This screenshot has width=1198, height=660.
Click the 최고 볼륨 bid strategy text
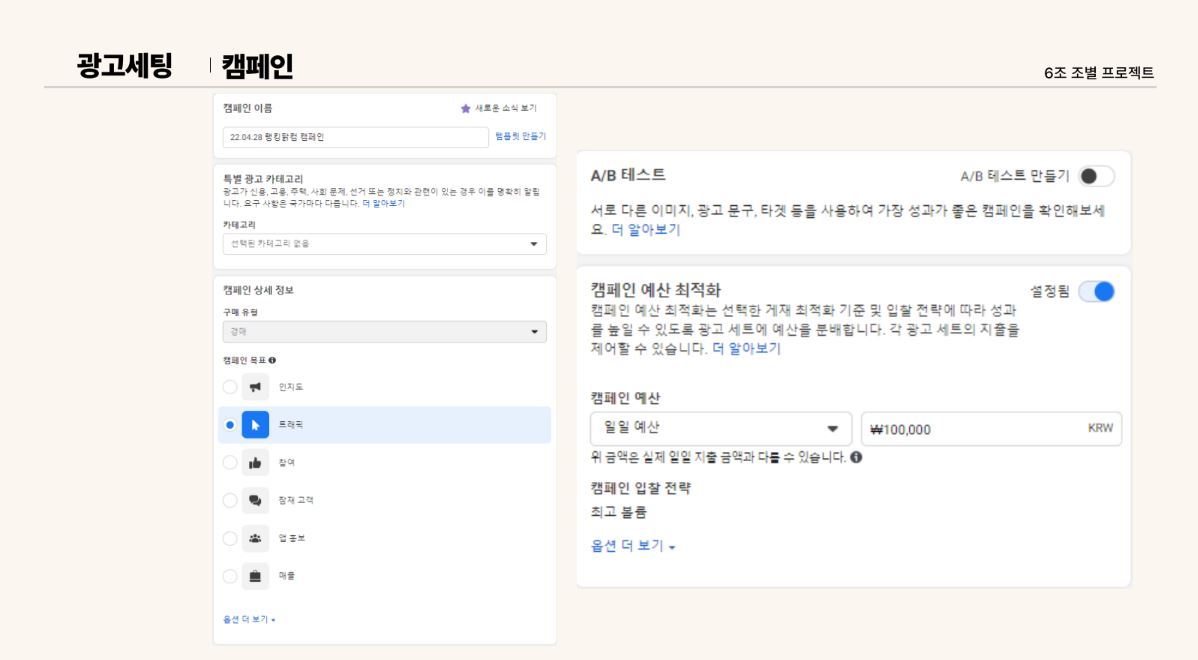pos(618,513)
